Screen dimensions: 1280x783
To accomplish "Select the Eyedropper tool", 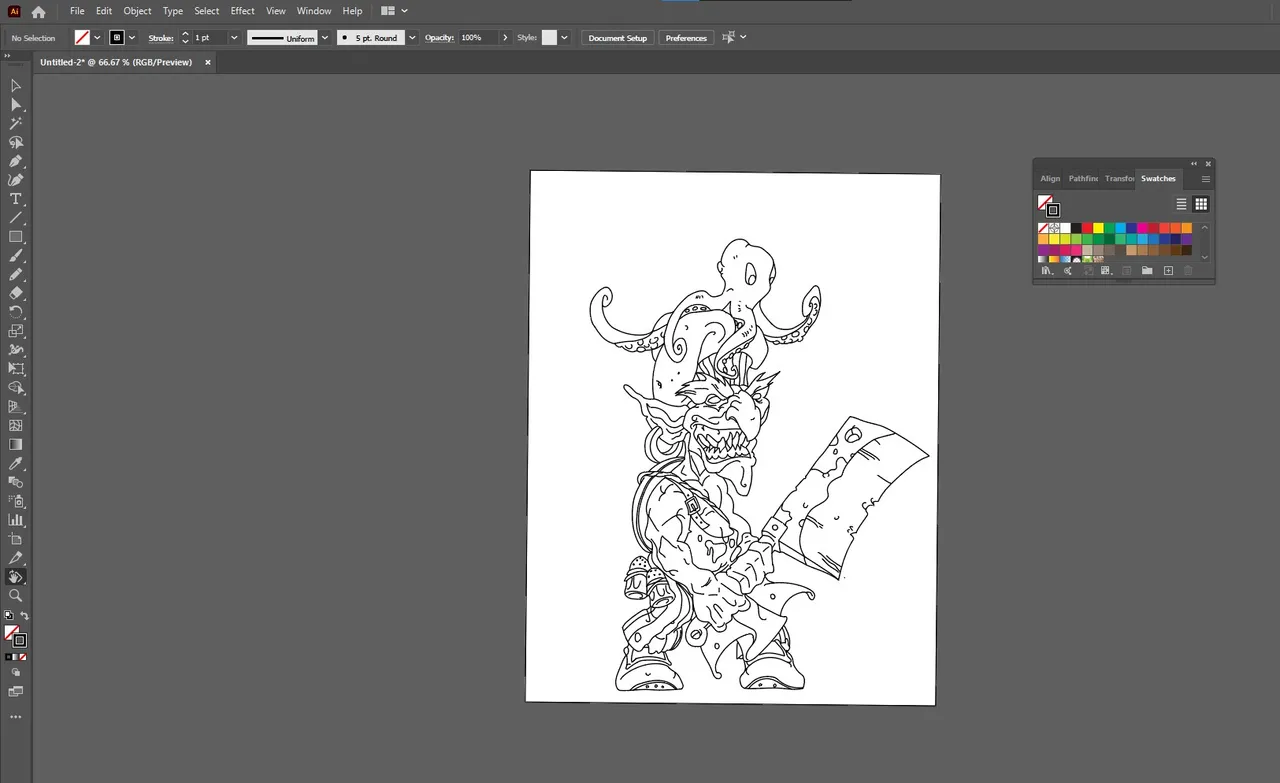I will click(x=16, y=463).
